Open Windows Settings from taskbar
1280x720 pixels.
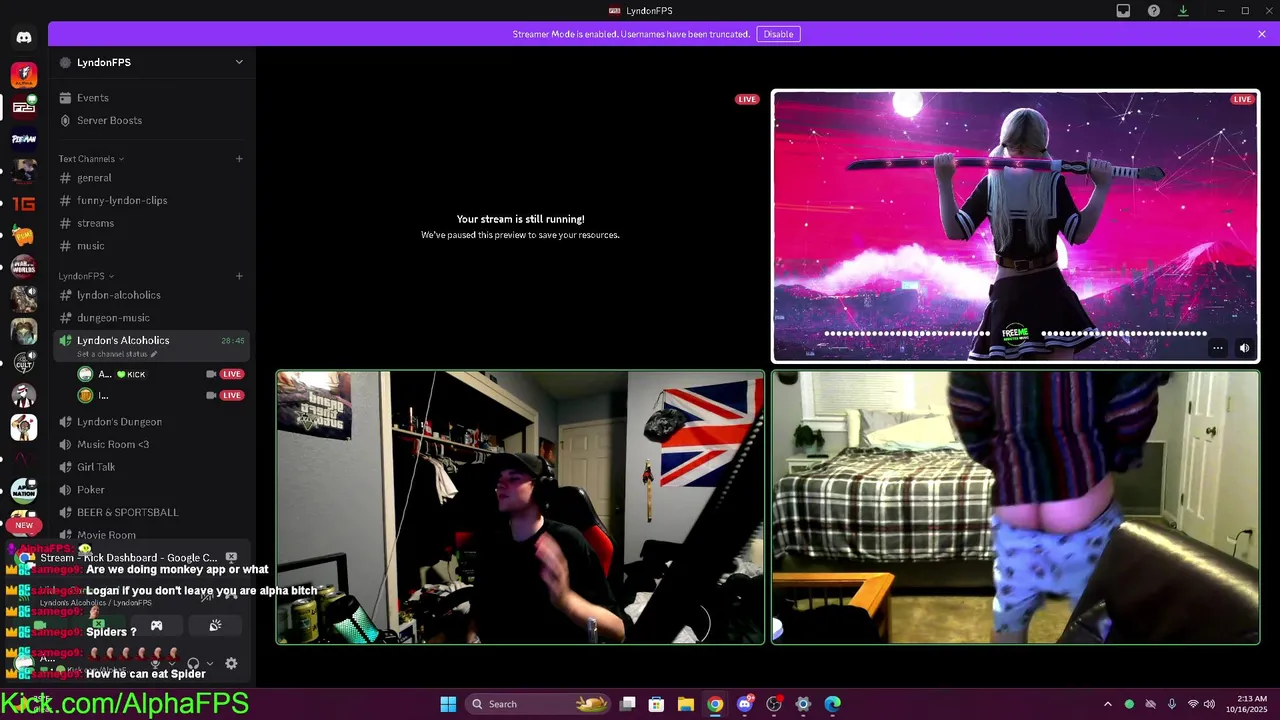(x=803, y=704)
